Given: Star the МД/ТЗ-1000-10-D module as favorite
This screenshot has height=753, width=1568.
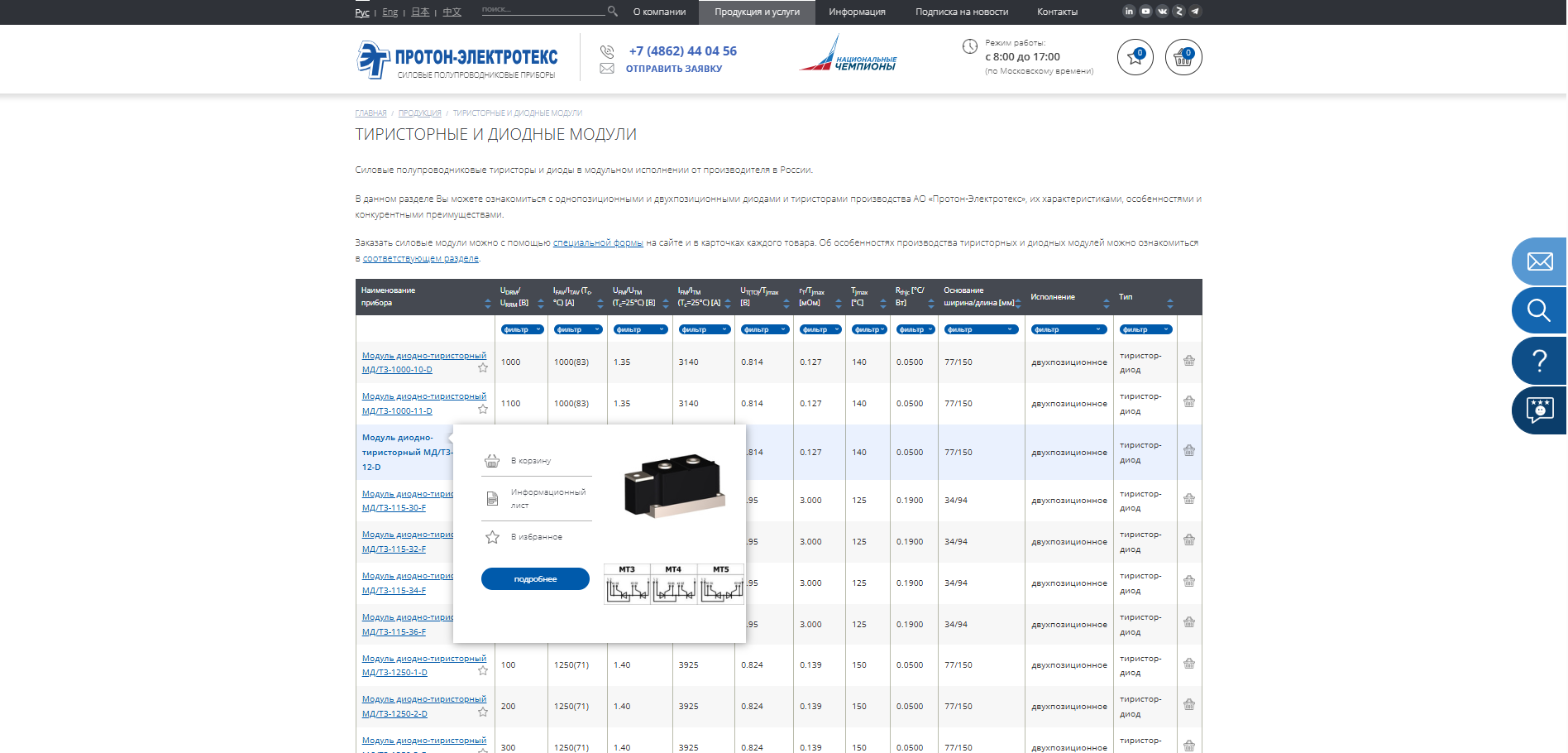Looking at the screenshot, I should (483, 368).
